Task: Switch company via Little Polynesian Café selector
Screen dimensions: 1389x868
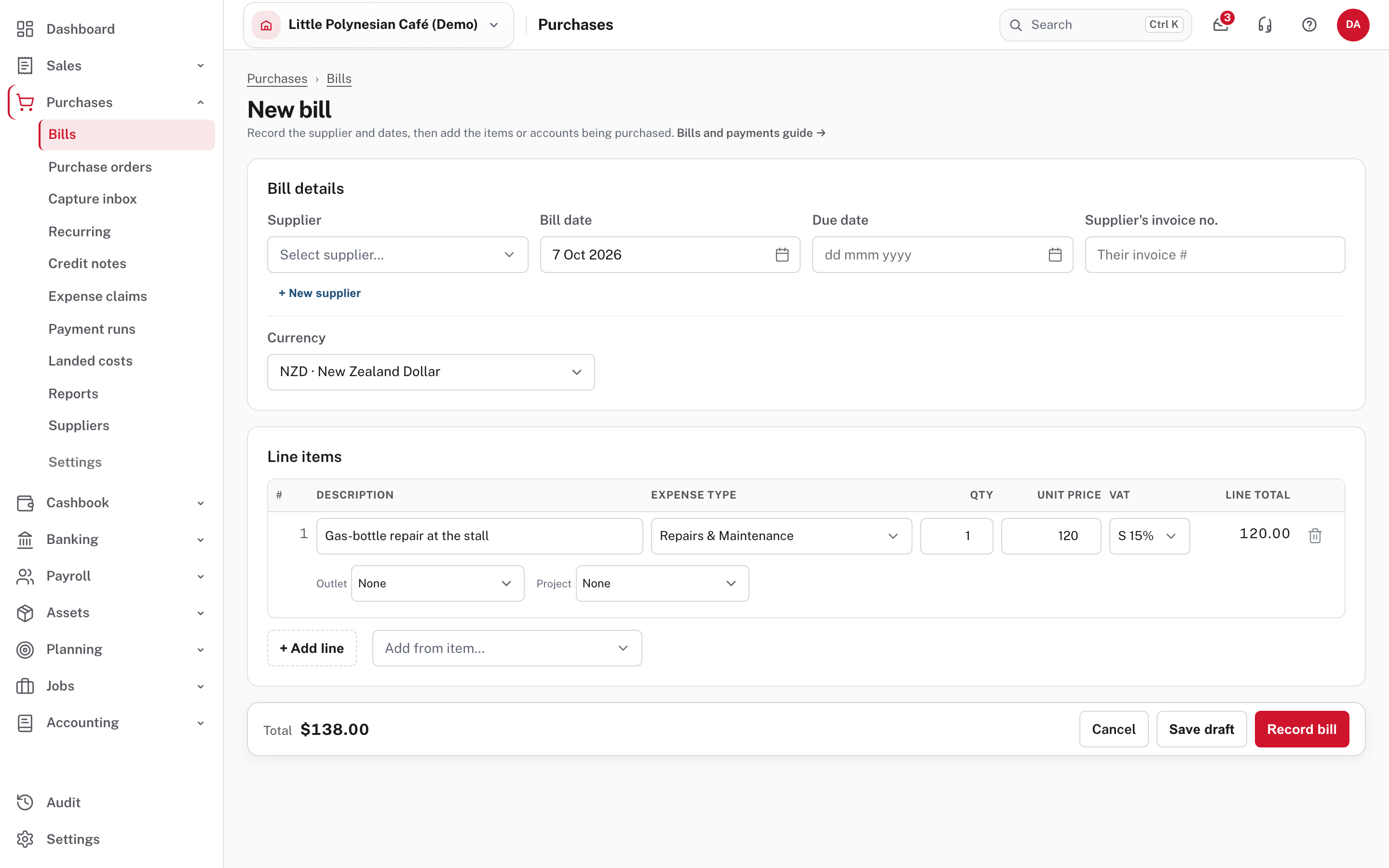Action: click(x=378, y=25)
